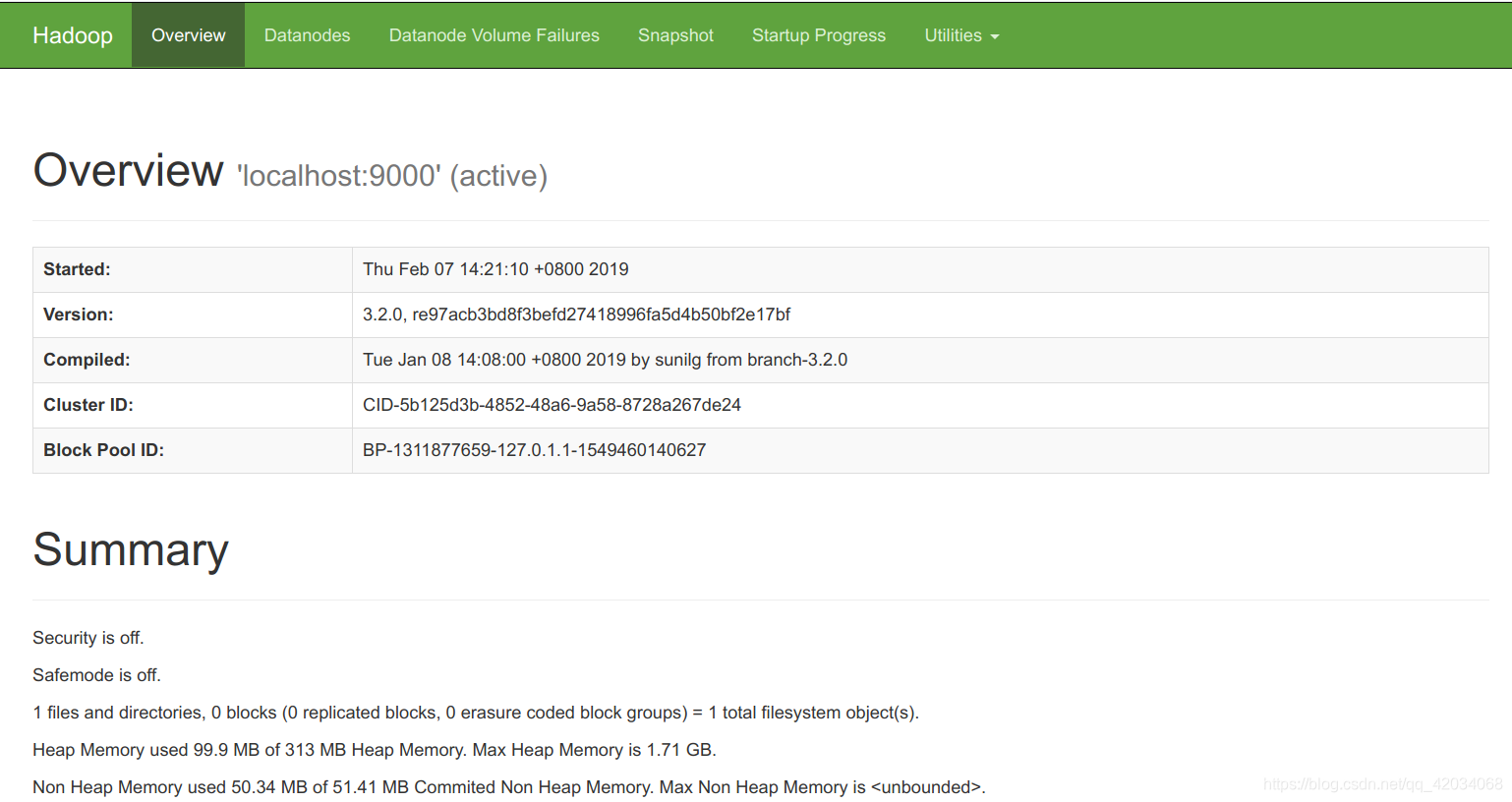Select the start time Thu Feb 07 14:21:10

click(495, 269)
